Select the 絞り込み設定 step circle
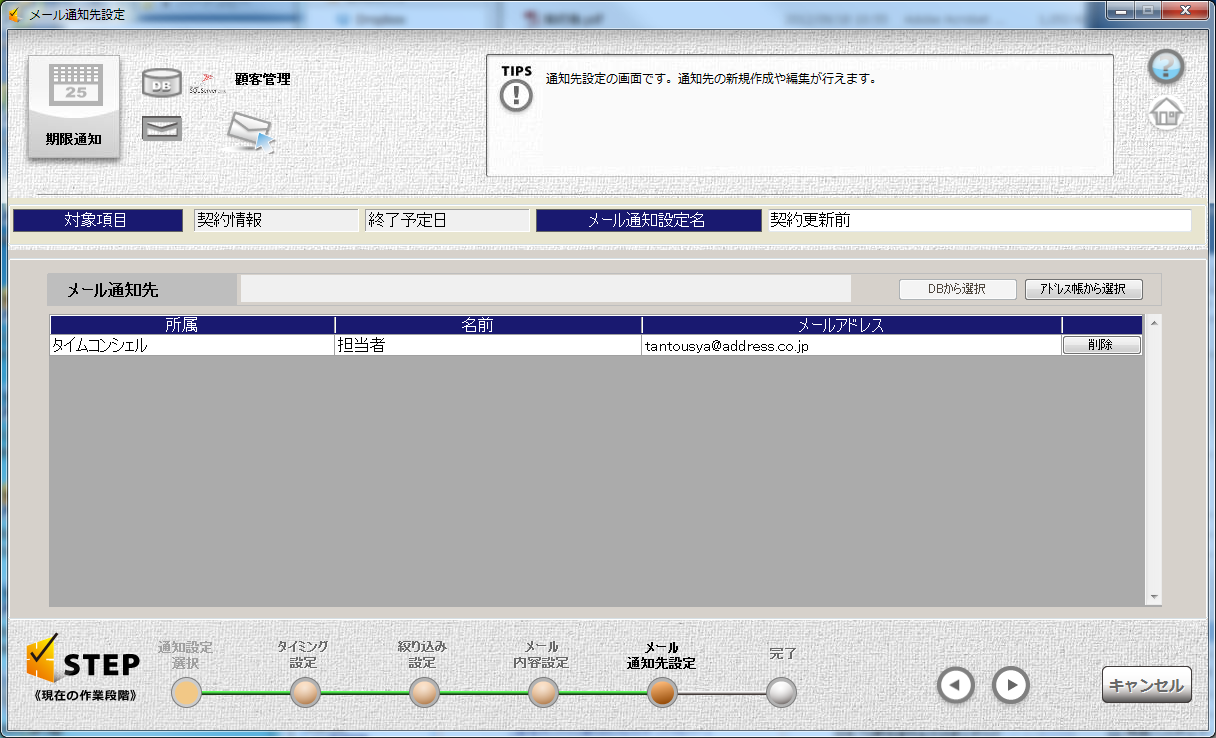 424,692
